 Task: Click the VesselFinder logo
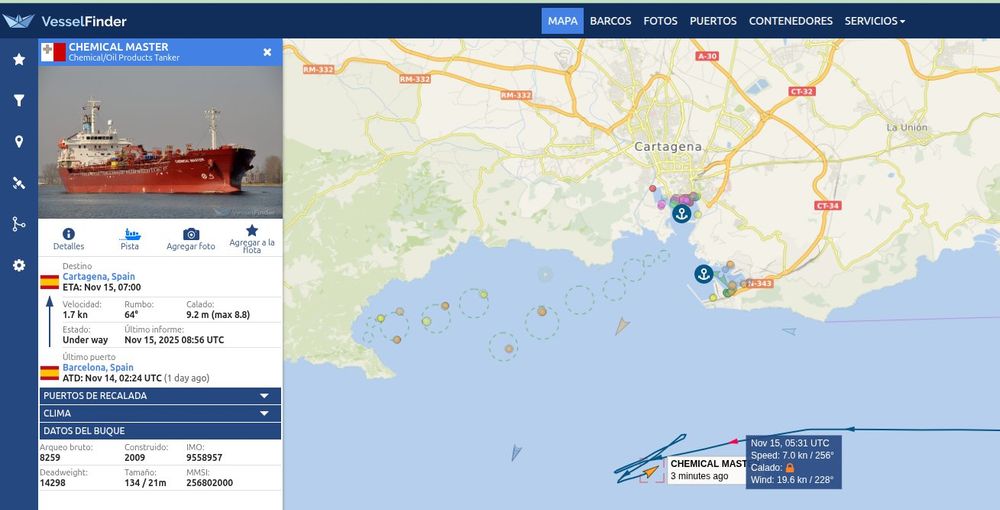click(x=64, y=21)
